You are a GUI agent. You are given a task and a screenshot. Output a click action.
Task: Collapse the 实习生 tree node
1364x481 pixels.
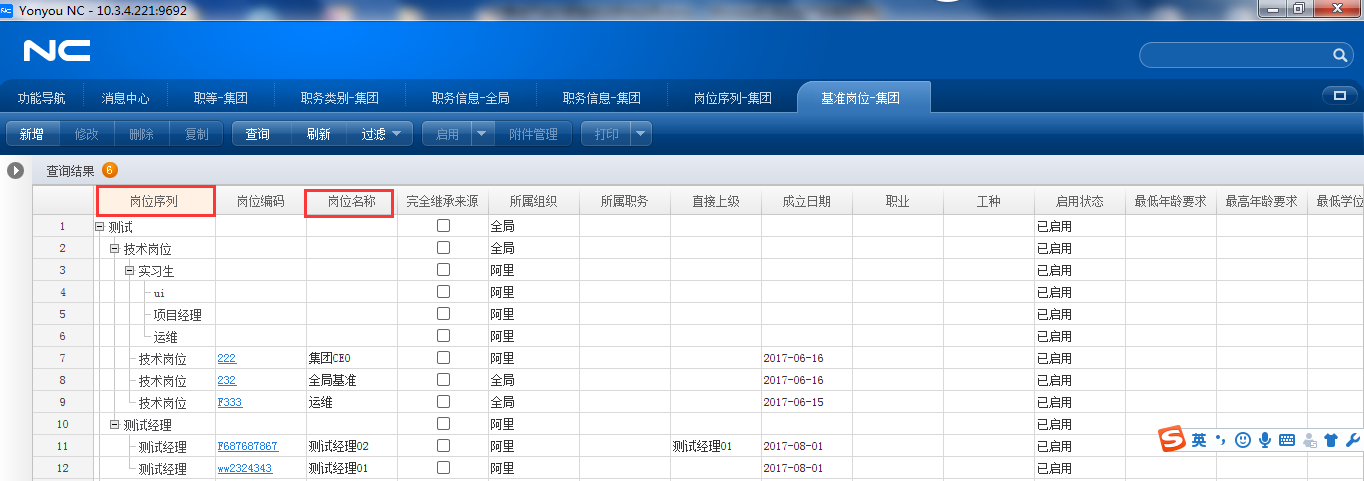click(129, 270)
